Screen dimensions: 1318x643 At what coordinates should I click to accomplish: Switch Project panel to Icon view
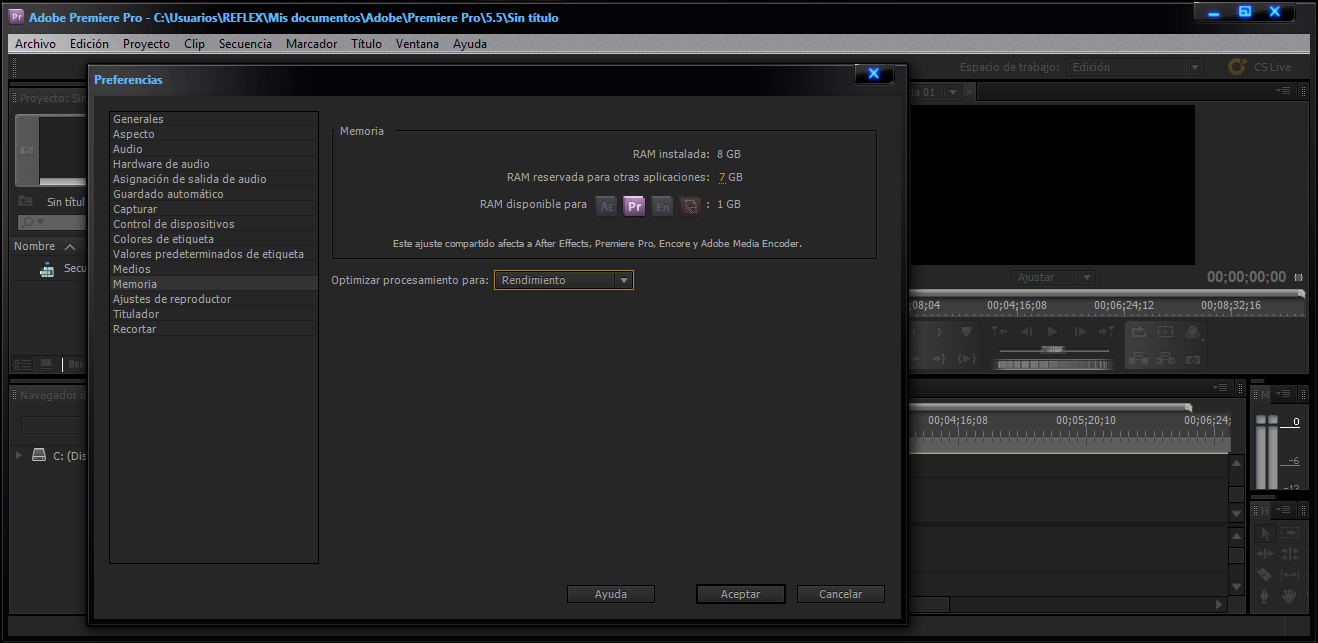pos(46,365)
